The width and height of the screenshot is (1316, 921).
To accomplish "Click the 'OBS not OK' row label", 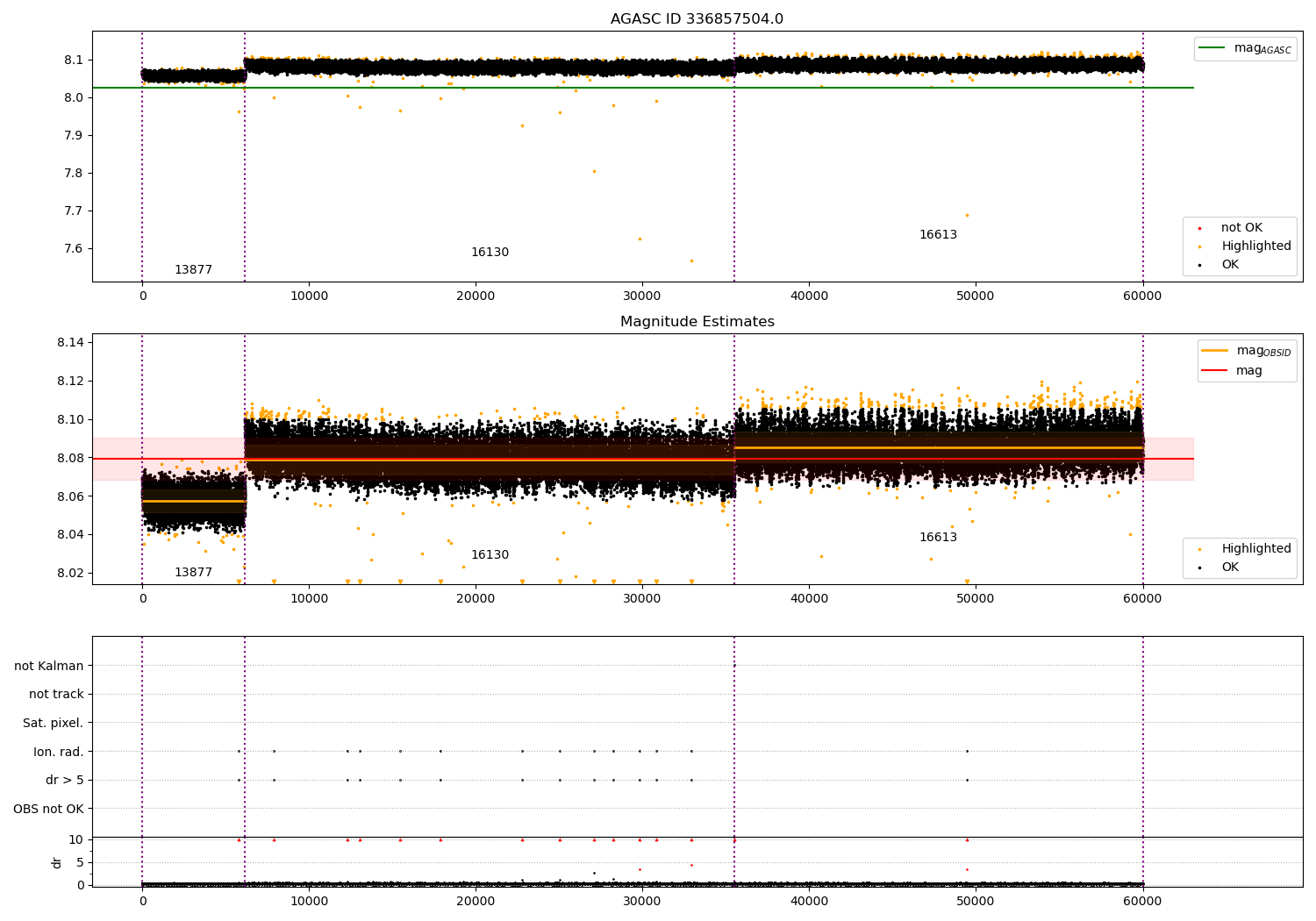I will tap(48, 809).
